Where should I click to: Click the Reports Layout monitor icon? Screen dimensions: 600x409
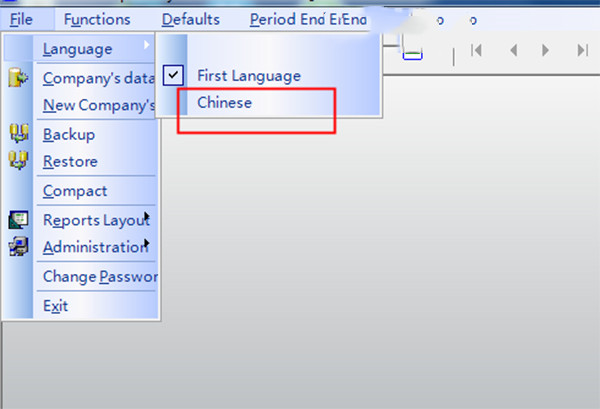pyautogui.click(x=18, y=220)
